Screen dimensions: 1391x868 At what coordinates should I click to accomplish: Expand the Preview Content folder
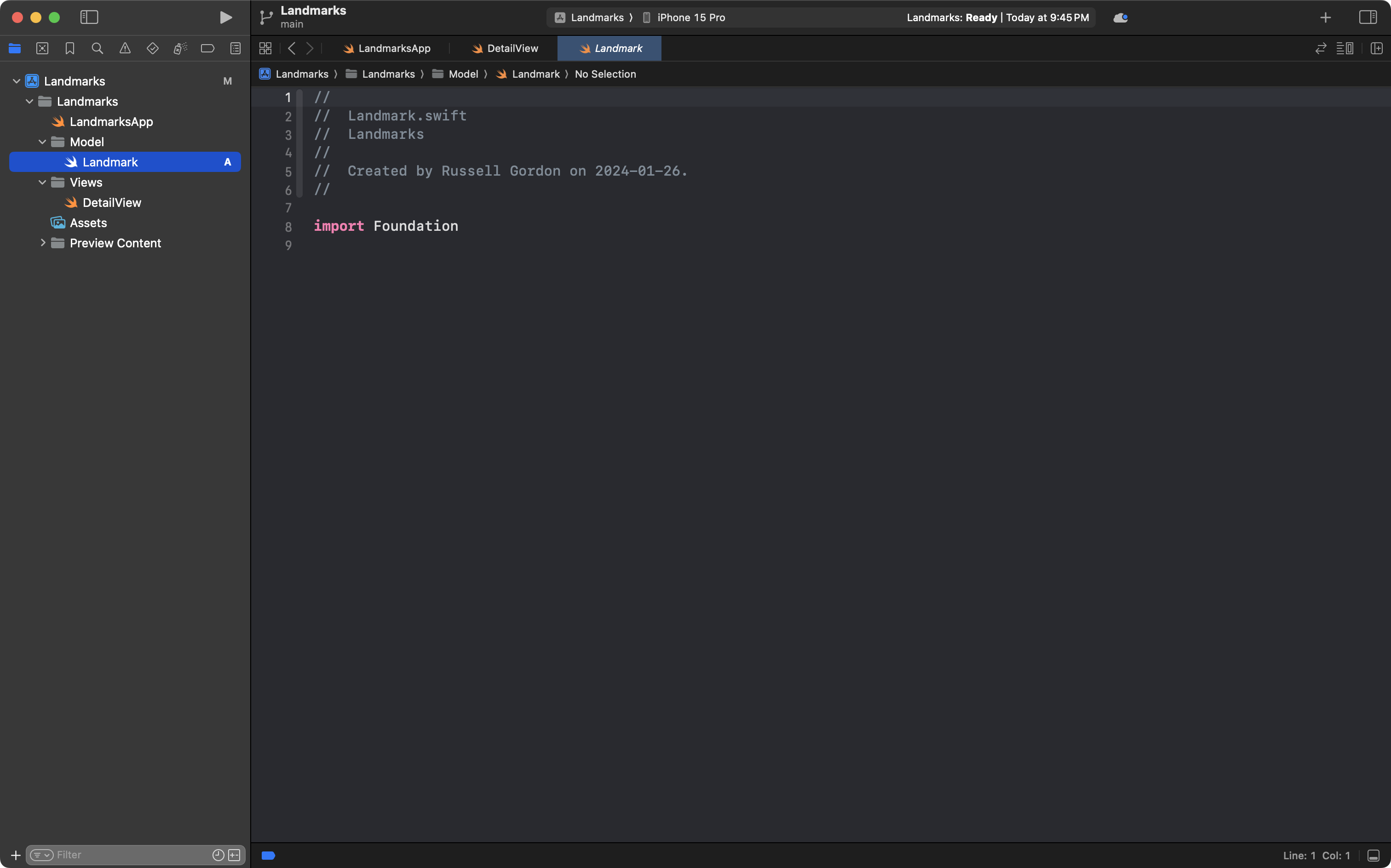[x=42, y=243]
